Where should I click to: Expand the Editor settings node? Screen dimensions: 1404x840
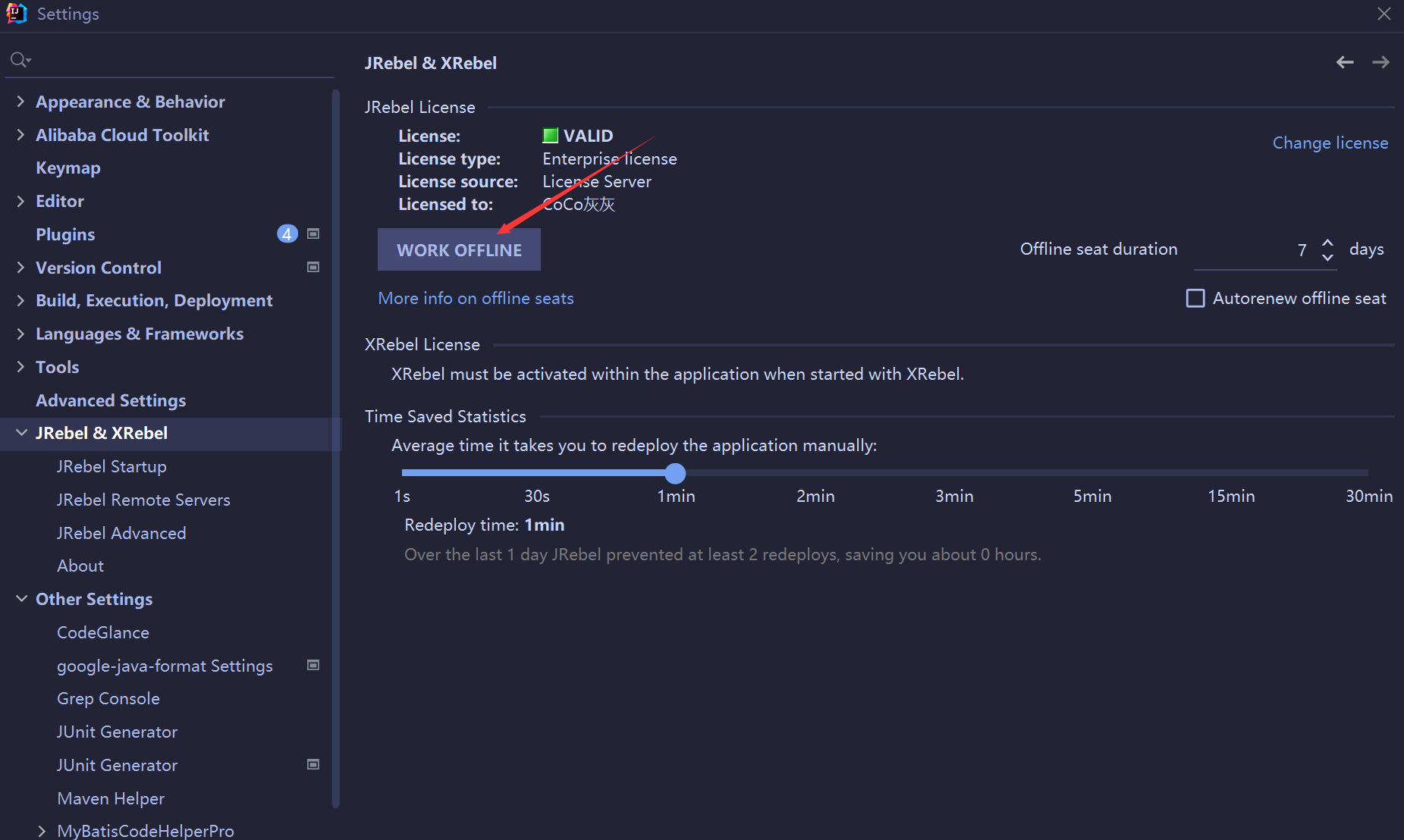point(20,200)
